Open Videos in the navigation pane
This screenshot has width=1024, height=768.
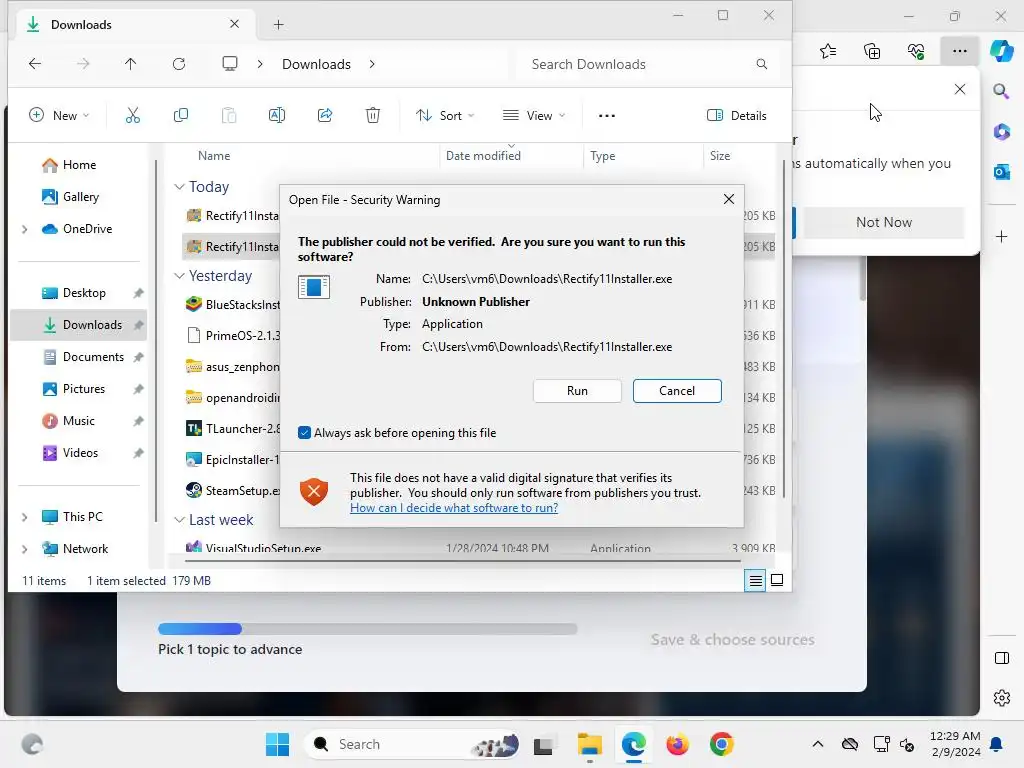click(x=80, y=453)
